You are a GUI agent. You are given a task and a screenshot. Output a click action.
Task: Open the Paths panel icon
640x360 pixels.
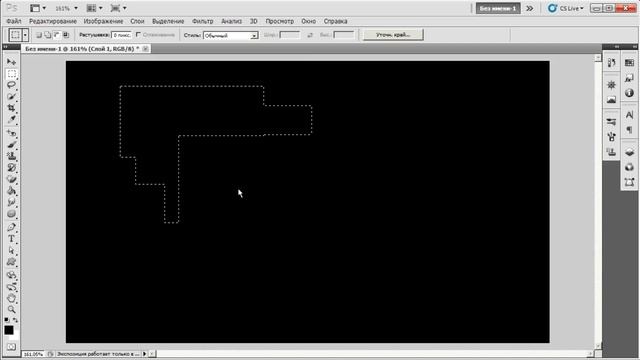click(629, 182)
